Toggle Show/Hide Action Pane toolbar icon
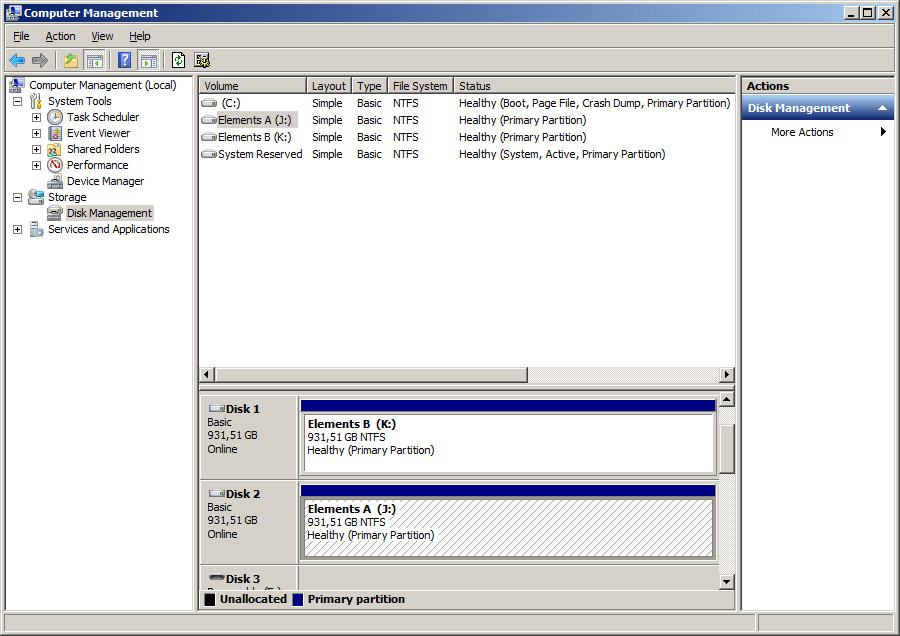The width and height of the screenshot is (900, 636). [x=149, y=60]
